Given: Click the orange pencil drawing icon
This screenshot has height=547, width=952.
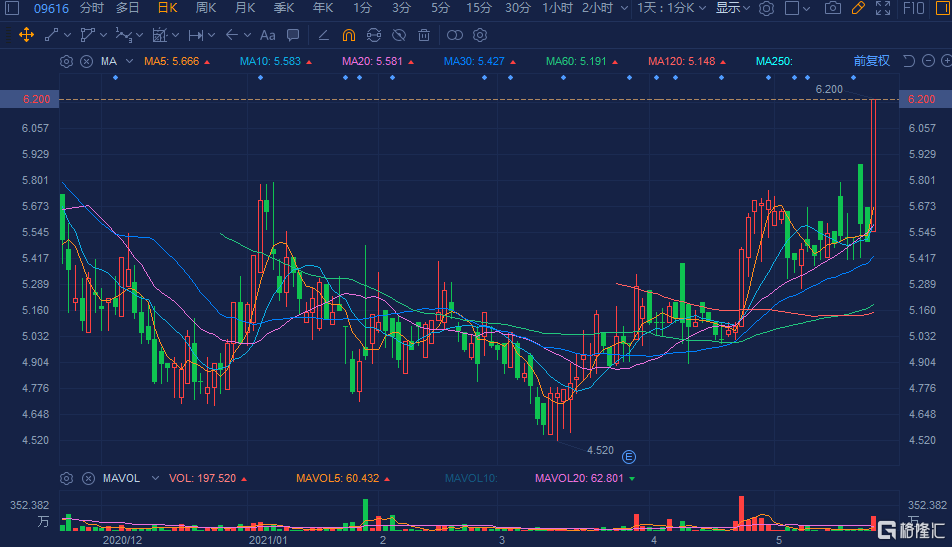Looking at the screenshot, I should pos(857,8).
